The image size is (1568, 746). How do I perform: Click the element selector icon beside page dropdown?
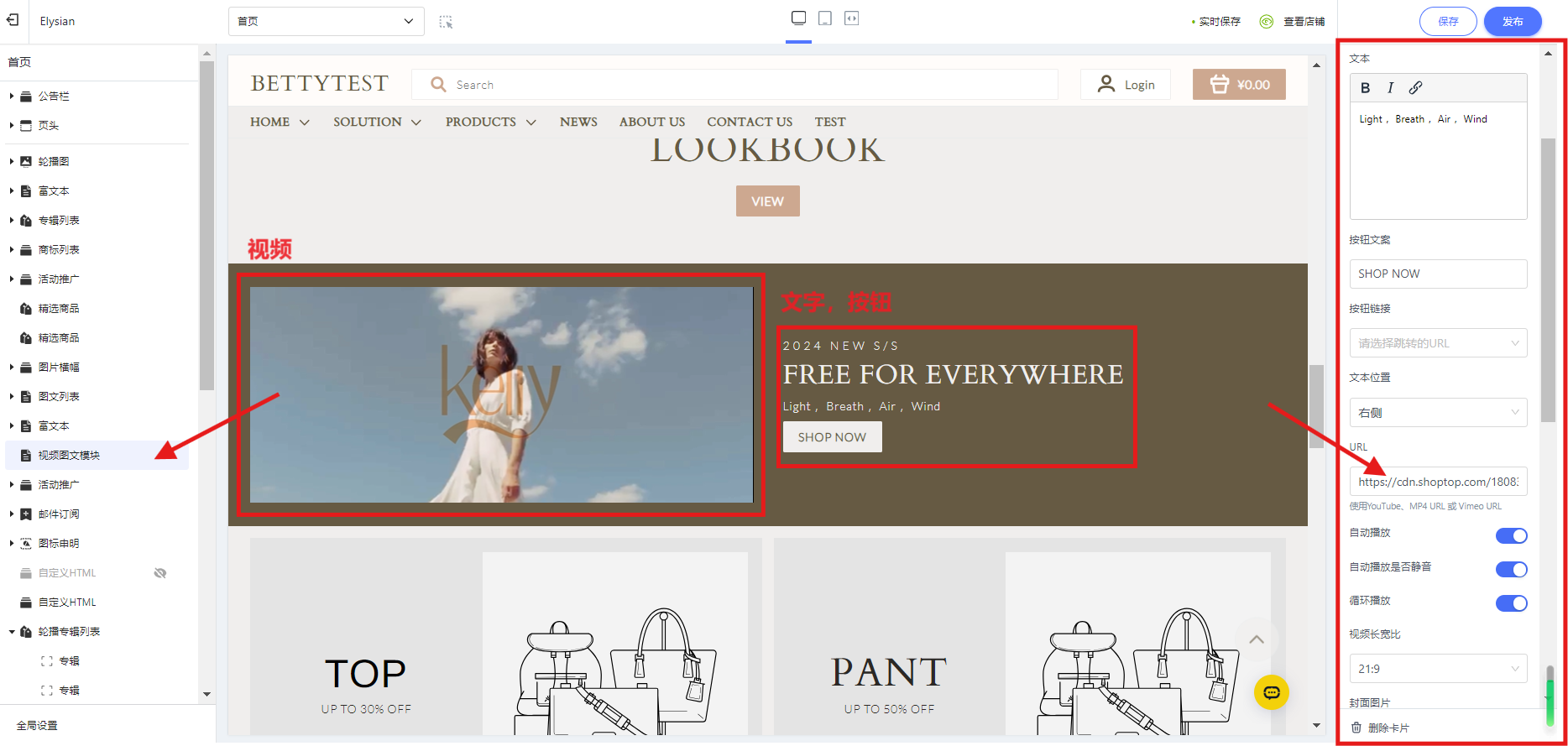[x=446, y=22]
